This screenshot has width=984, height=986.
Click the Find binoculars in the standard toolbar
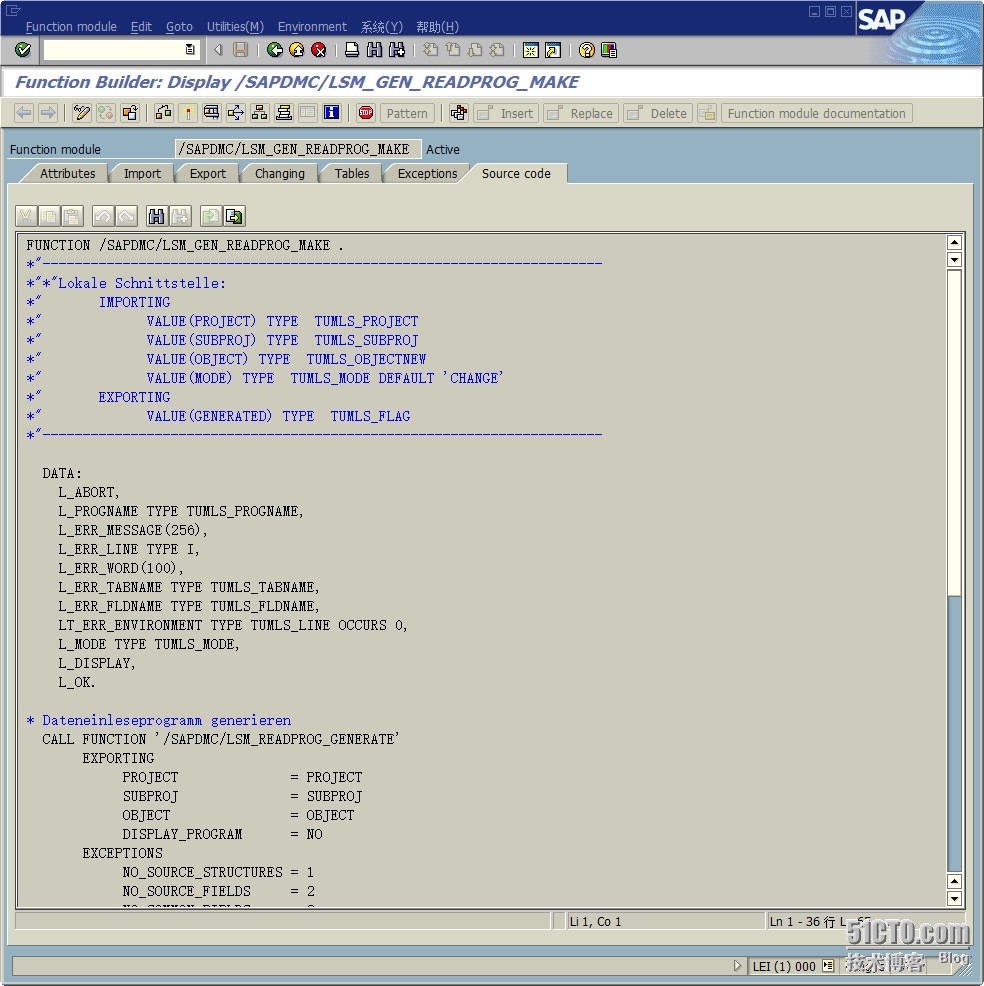pyautogui.click(x=375, y=50)
